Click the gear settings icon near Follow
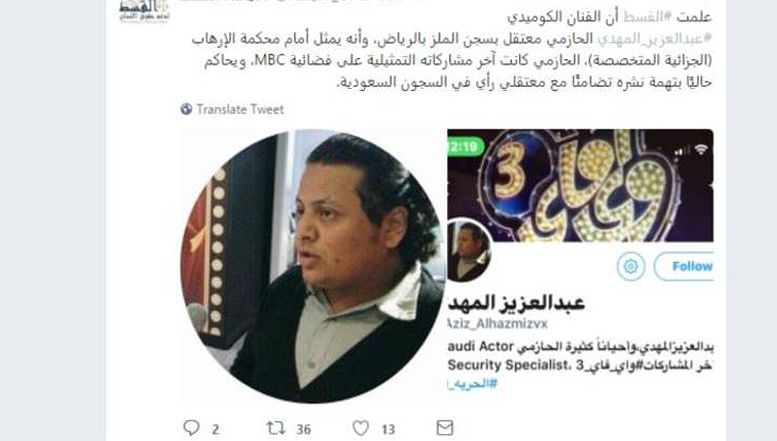Screen dimensions: 777x441 pyautogui.click(x=631, y=267)
